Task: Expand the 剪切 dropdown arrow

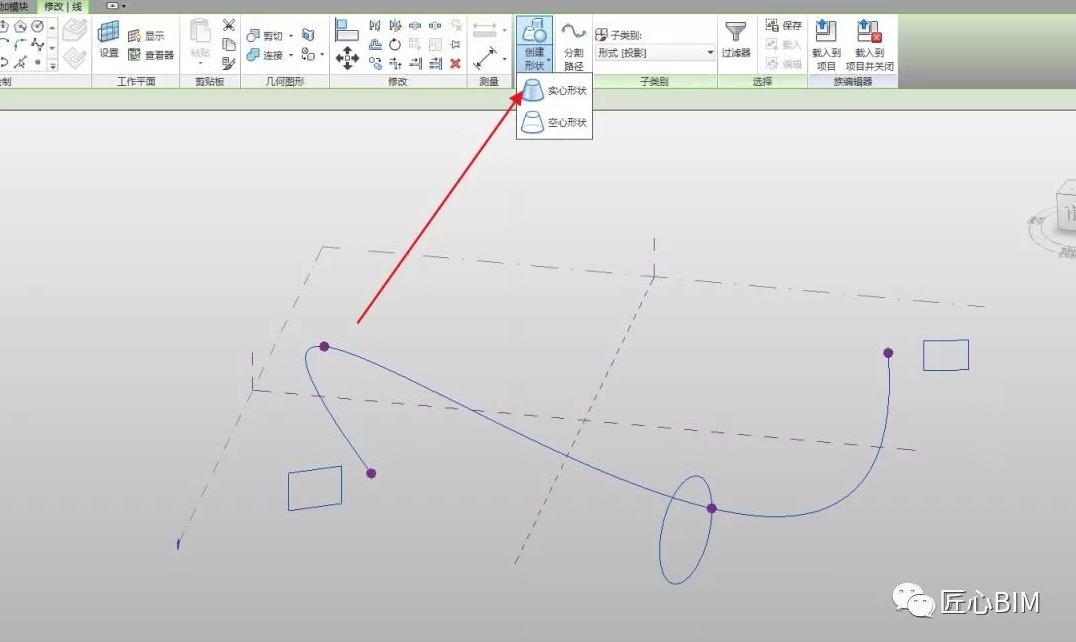Action: click(291, 36)
